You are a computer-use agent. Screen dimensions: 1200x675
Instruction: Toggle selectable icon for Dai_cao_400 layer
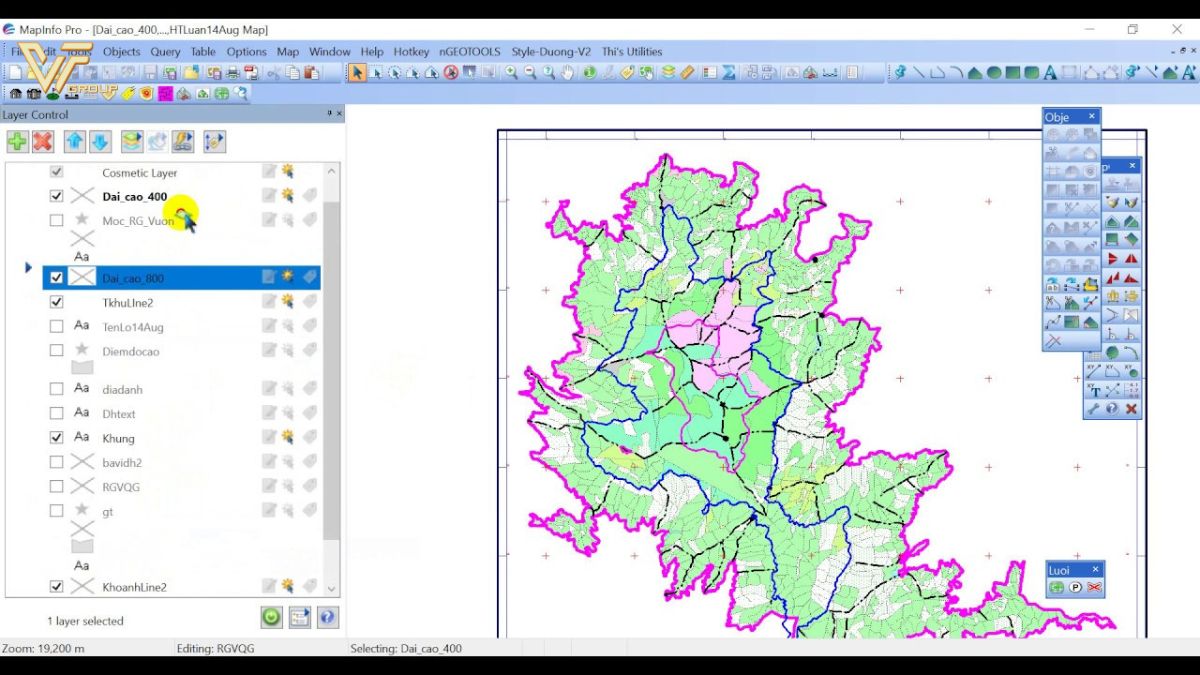pyautogui.click(x=288, y=196)
